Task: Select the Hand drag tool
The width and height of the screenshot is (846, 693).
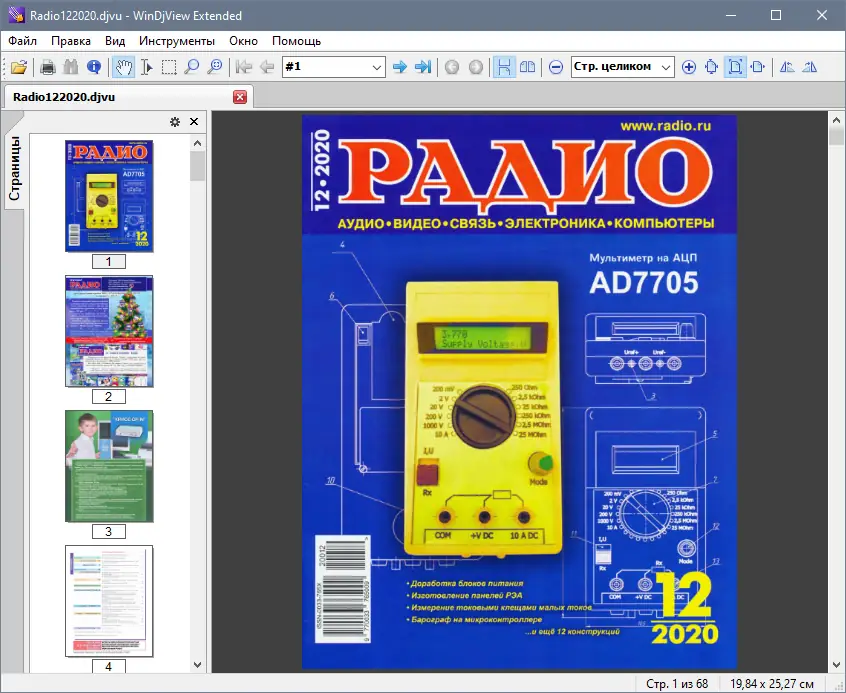Action: (x=124, y=67)
